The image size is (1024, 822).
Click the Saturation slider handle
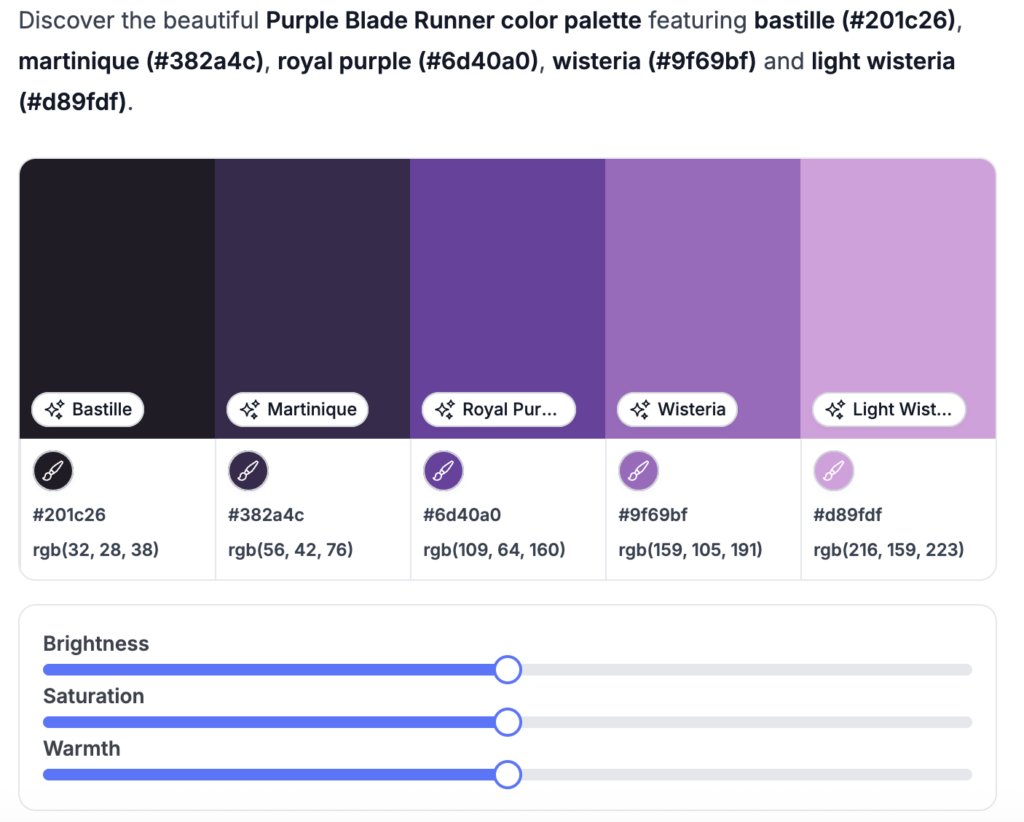508,722
